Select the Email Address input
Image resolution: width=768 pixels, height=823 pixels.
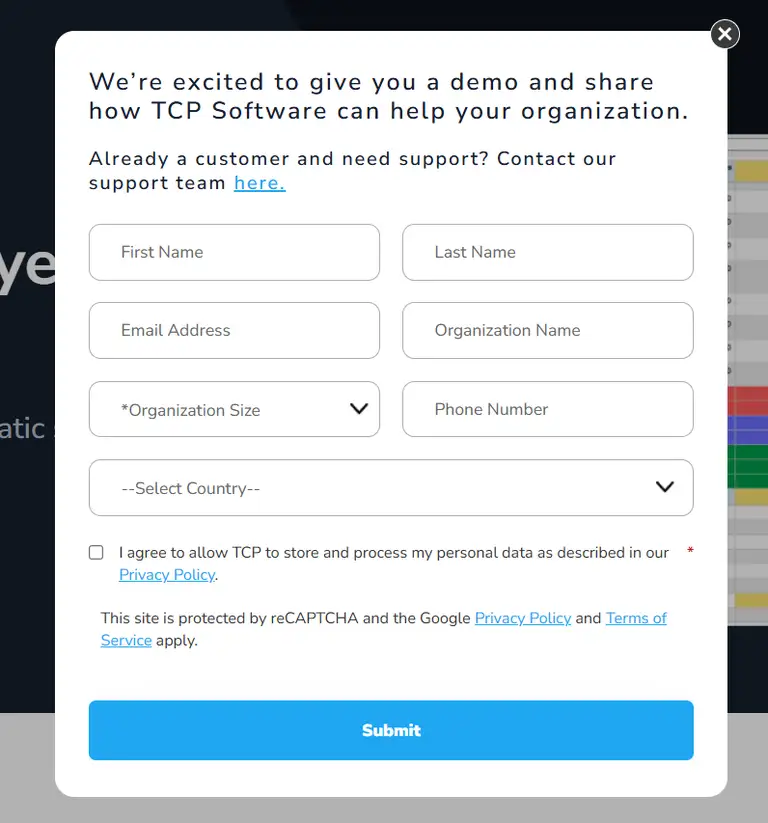pyautogui.click(x=234, y=330)
